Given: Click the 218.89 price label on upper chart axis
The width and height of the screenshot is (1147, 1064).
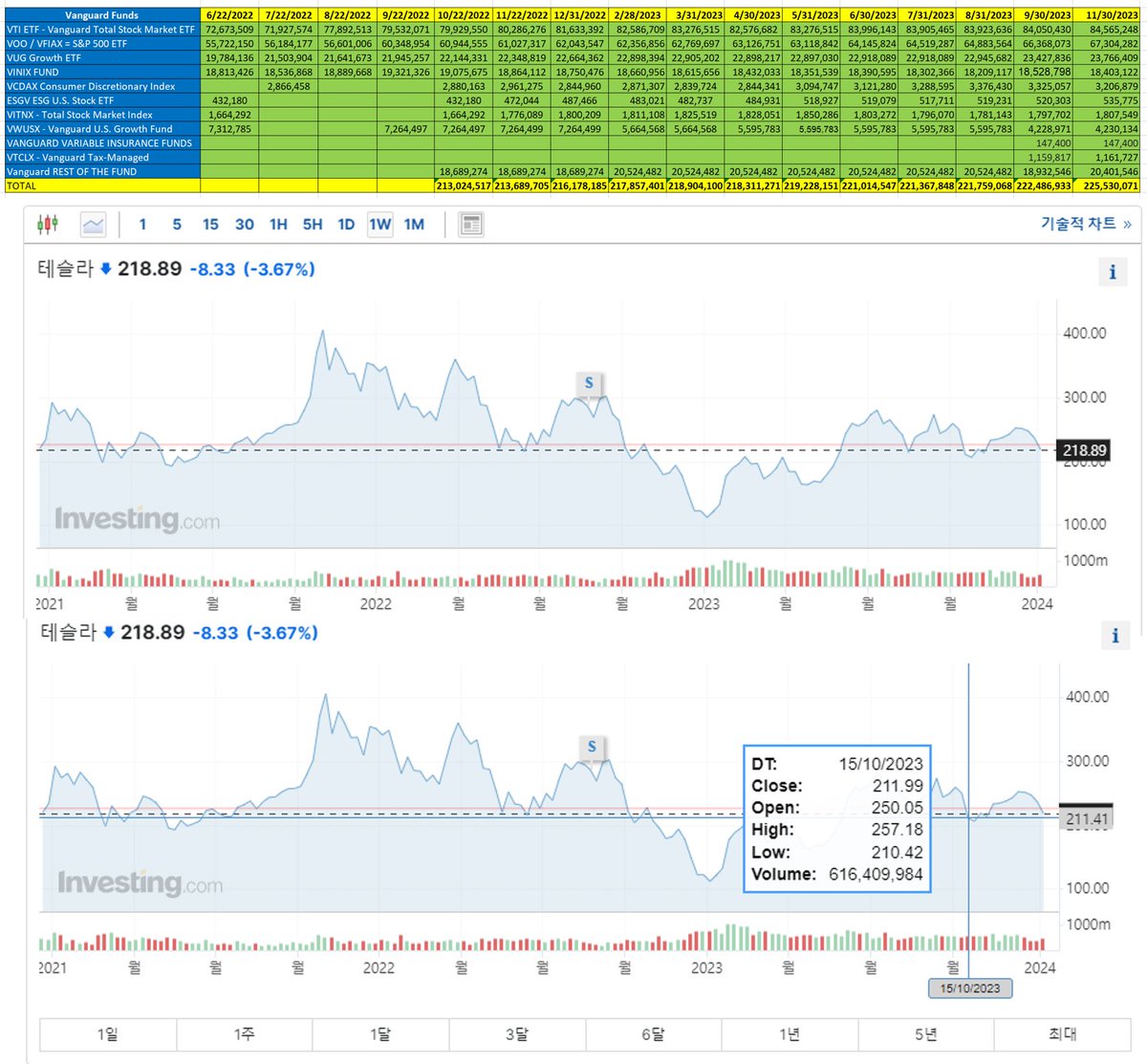Looking at the screenshot, I should click(1084, 449).
